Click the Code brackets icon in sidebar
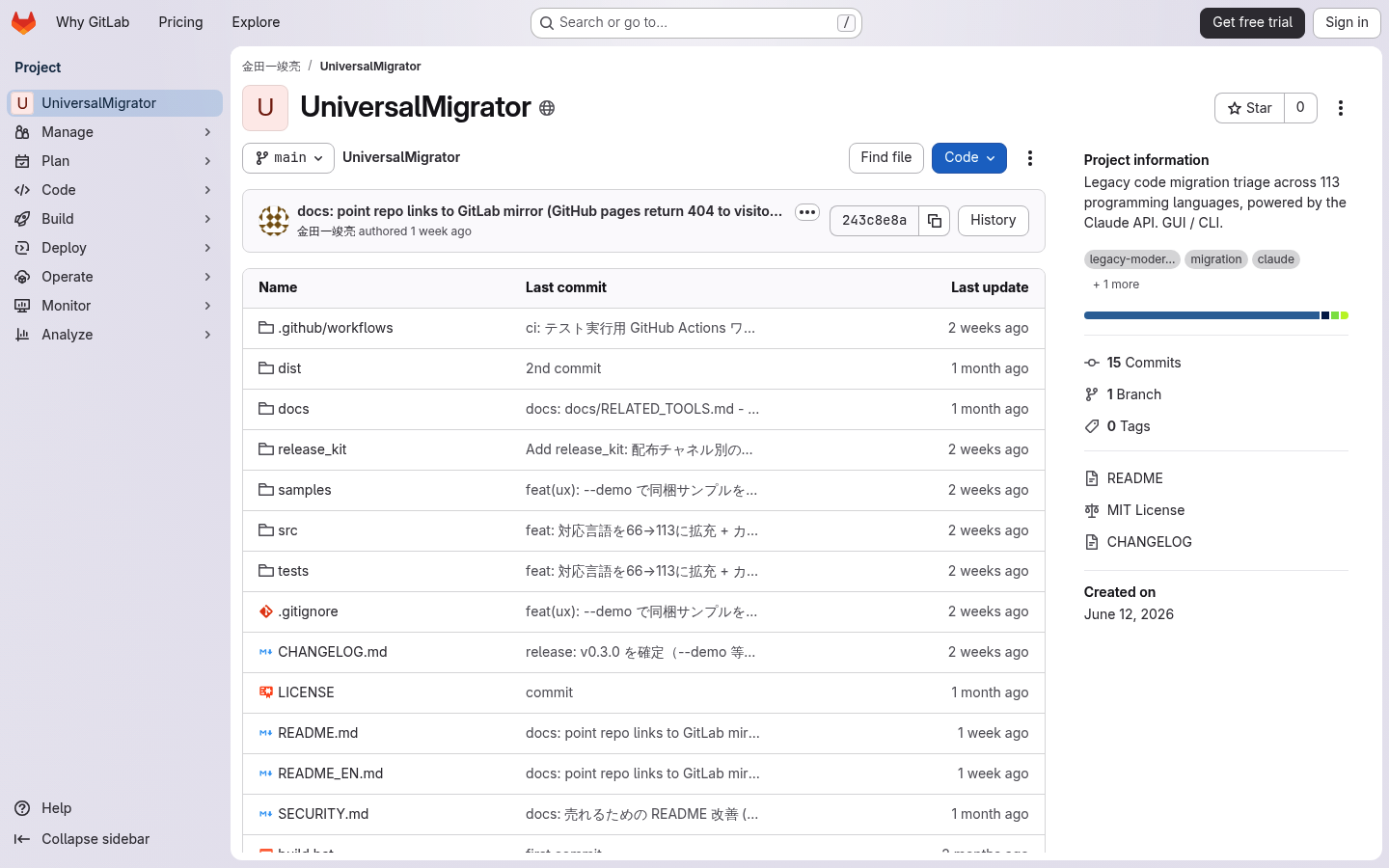The height and width of the screenshot is (868, 1389). coord(22,190)
